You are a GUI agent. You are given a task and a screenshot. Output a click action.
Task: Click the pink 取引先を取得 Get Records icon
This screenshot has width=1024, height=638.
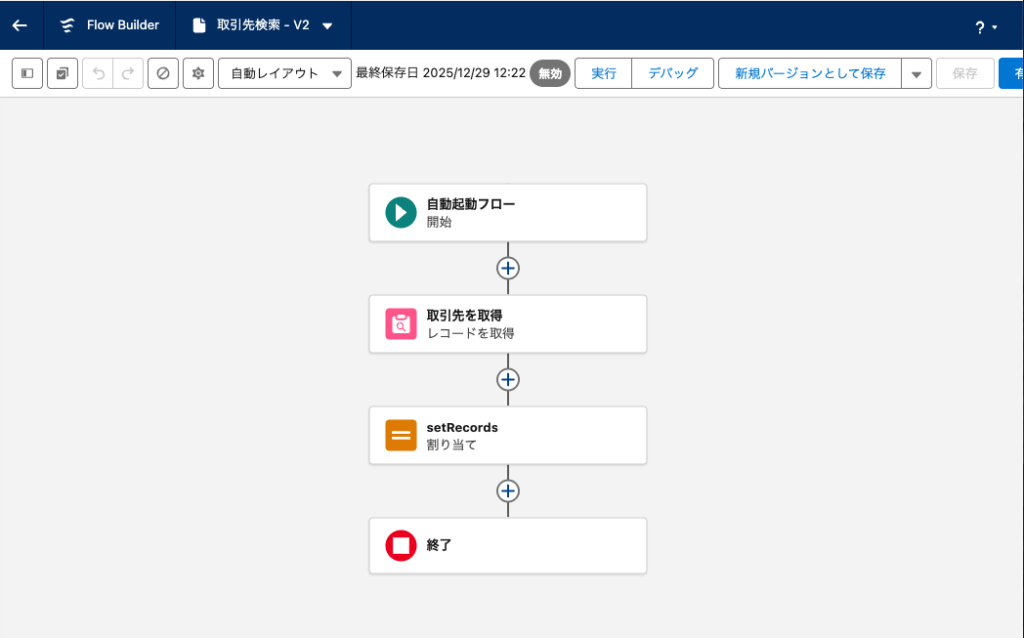click(401, 324)
